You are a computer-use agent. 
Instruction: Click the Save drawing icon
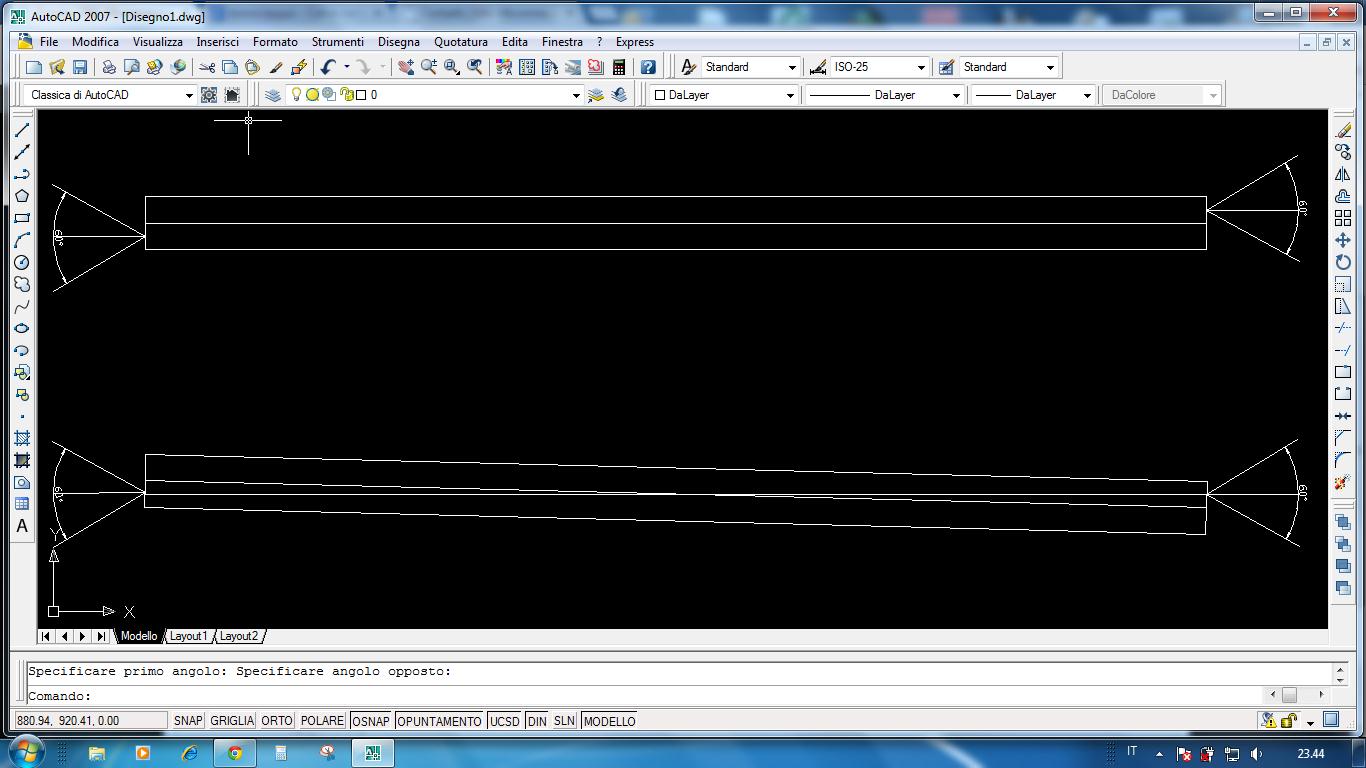[80, 67]
